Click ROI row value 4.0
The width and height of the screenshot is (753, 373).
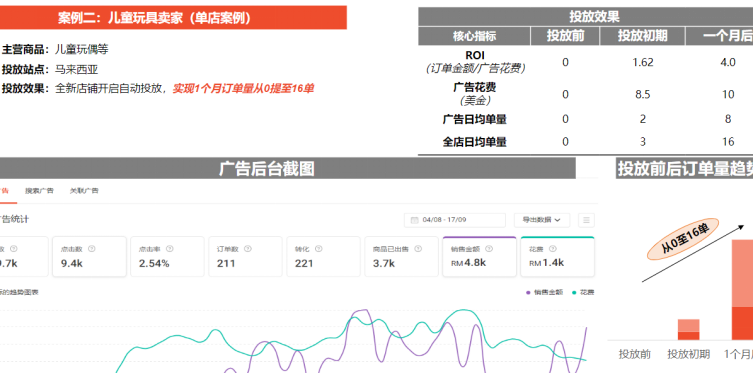click(728, 62)
